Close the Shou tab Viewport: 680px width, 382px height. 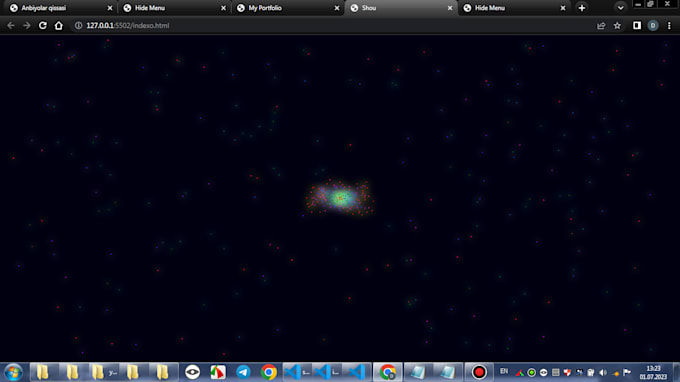pos(450,8)
